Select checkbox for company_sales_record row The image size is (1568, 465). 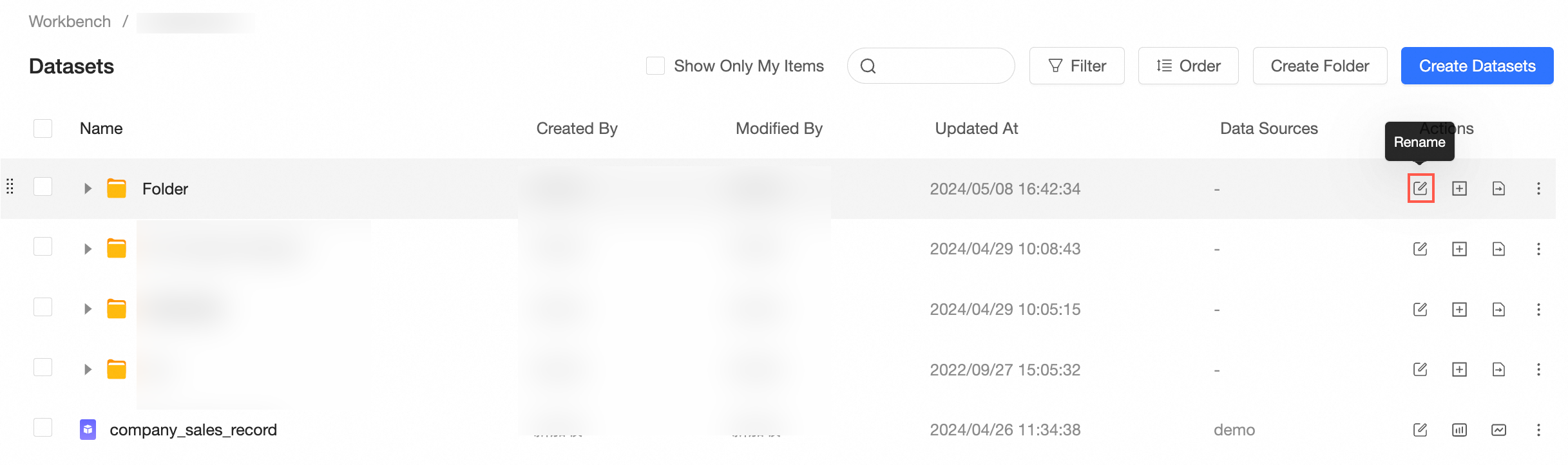(43, 428)
